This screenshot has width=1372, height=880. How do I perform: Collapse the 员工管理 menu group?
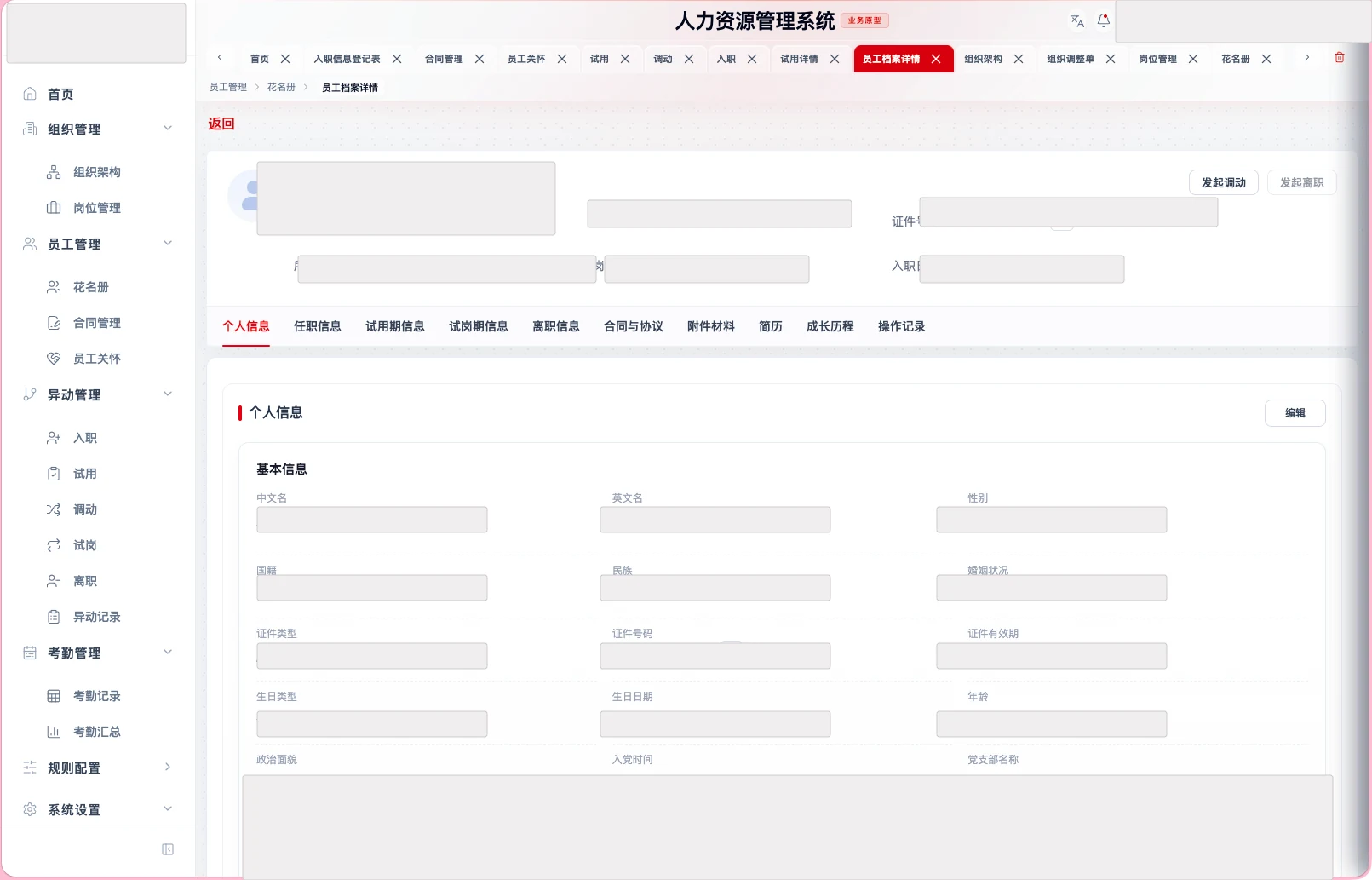coord(168,244)
